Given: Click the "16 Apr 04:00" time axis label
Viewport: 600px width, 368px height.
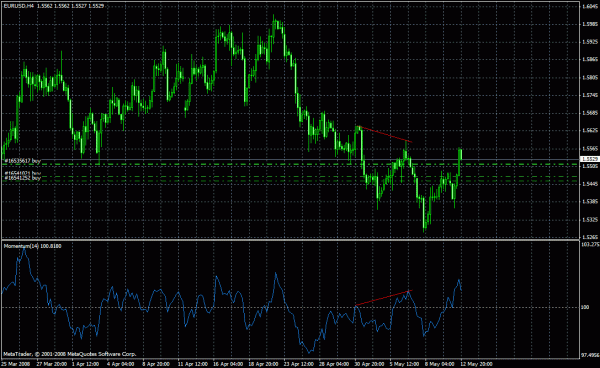Looking at the screenshot, I should coord(228,364).
